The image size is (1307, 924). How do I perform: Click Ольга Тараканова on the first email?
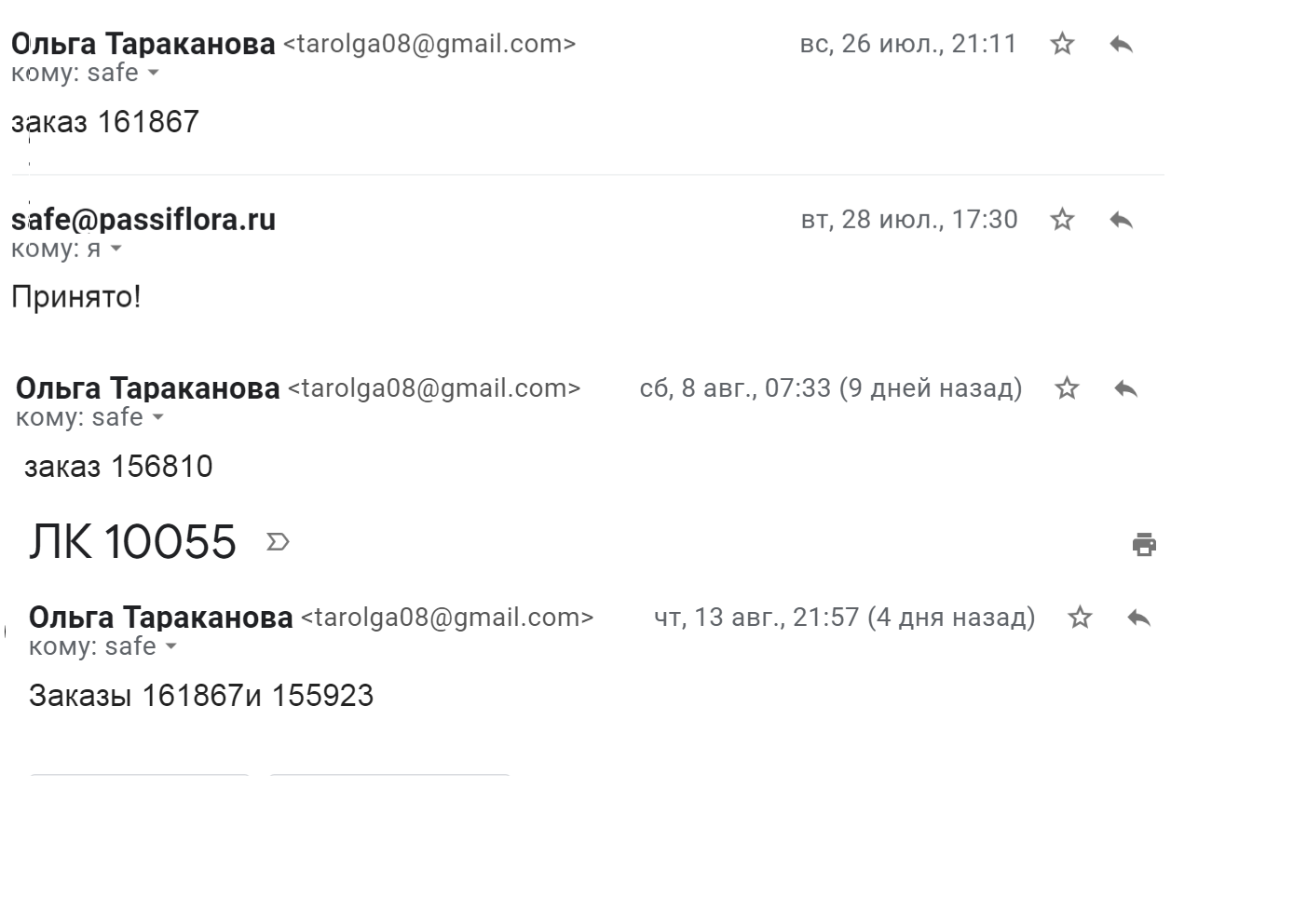pos(143,44)
